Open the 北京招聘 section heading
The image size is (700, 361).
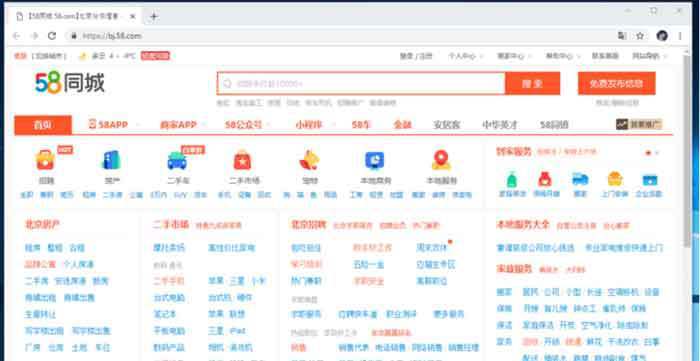pos(309,224)
